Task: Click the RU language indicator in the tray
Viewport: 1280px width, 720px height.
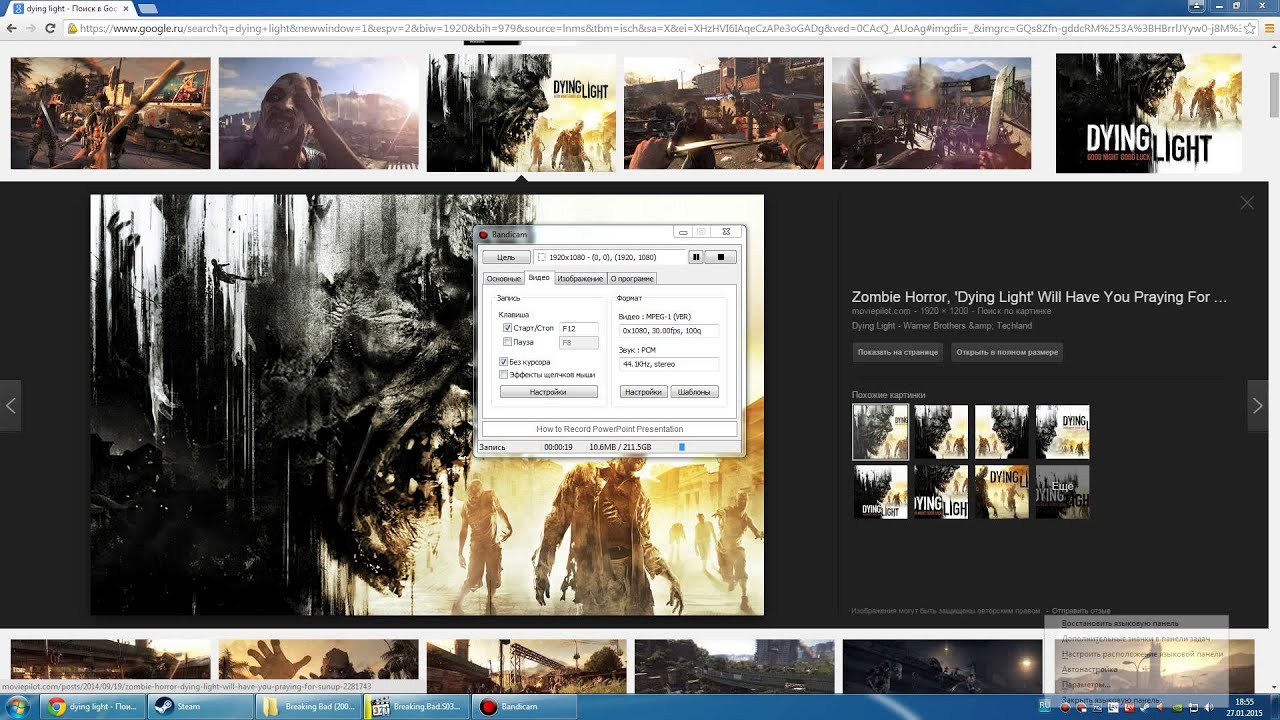Action: (x=1045, y=705)
